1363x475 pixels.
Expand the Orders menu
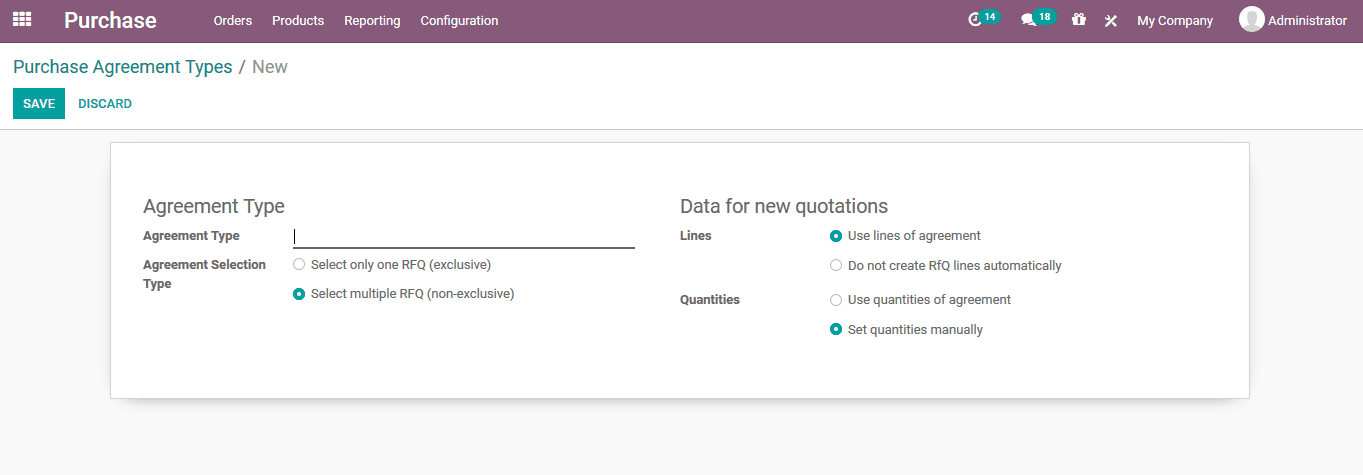point(233,21)
